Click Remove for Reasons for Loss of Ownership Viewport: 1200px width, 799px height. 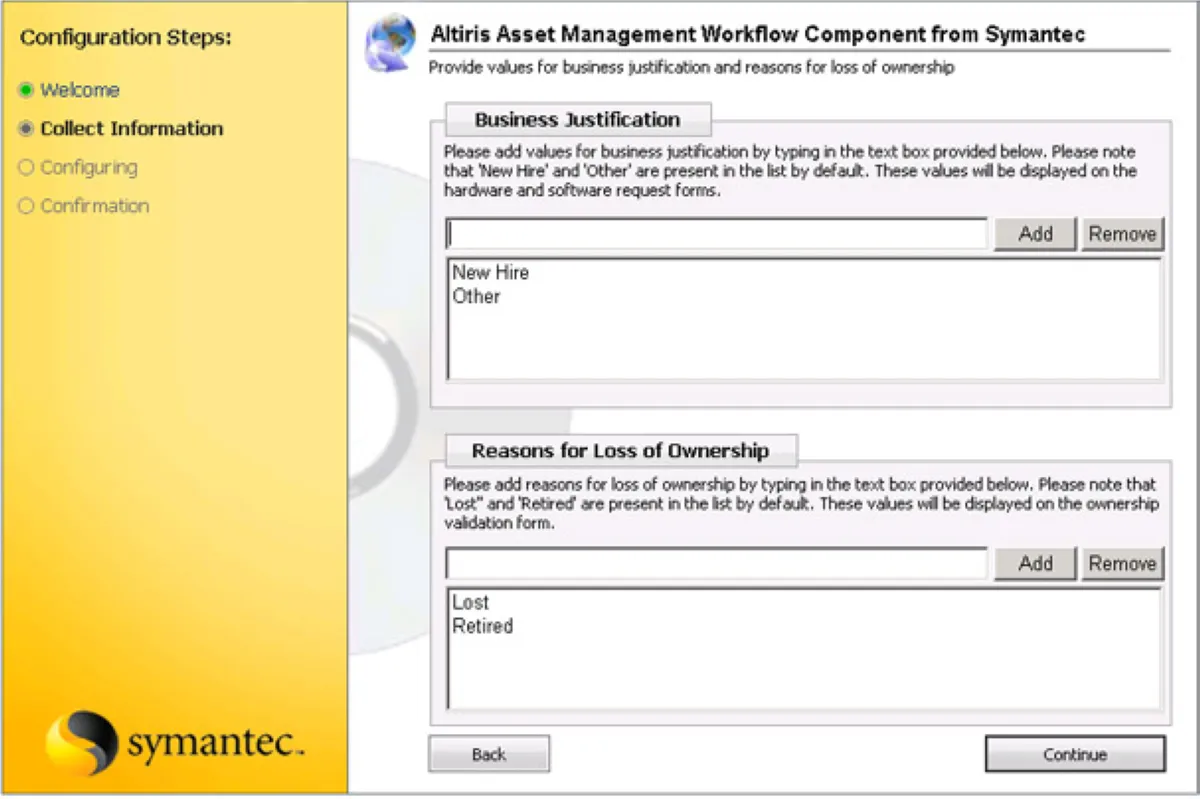tap(1122, 563)
